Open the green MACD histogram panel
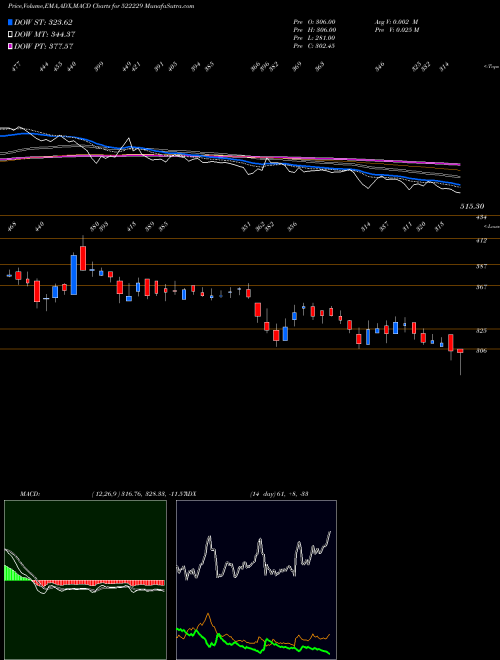 pyautogui.click(x=85, y=580)
